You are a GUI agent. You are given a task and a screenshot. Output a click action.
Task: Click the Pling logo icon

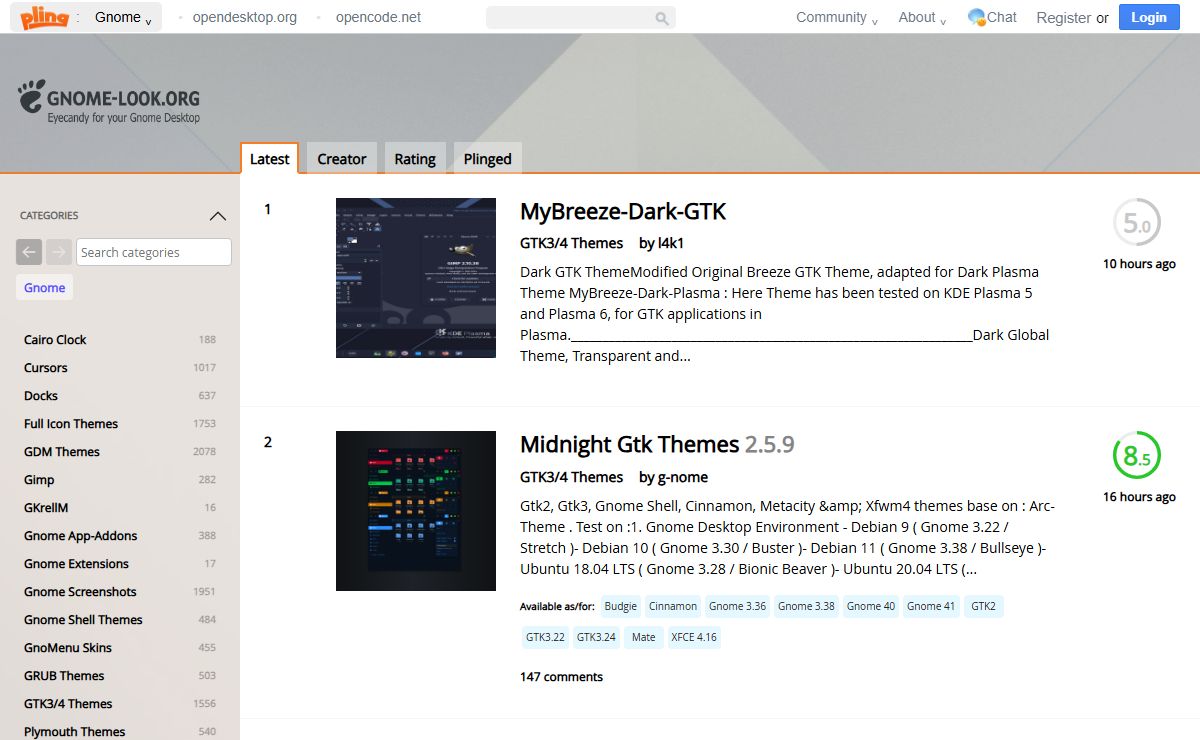tap(44, 17)
